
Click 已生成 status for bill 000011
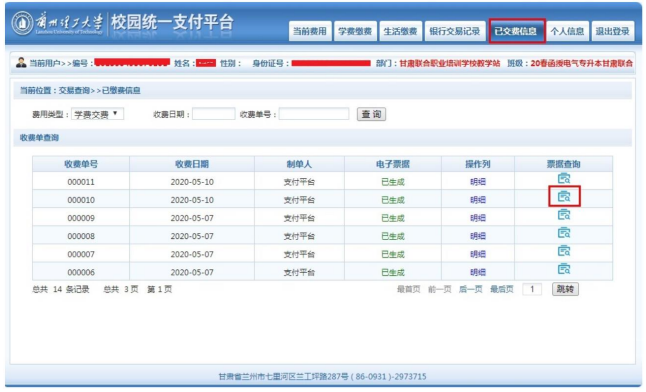point(393,182)
